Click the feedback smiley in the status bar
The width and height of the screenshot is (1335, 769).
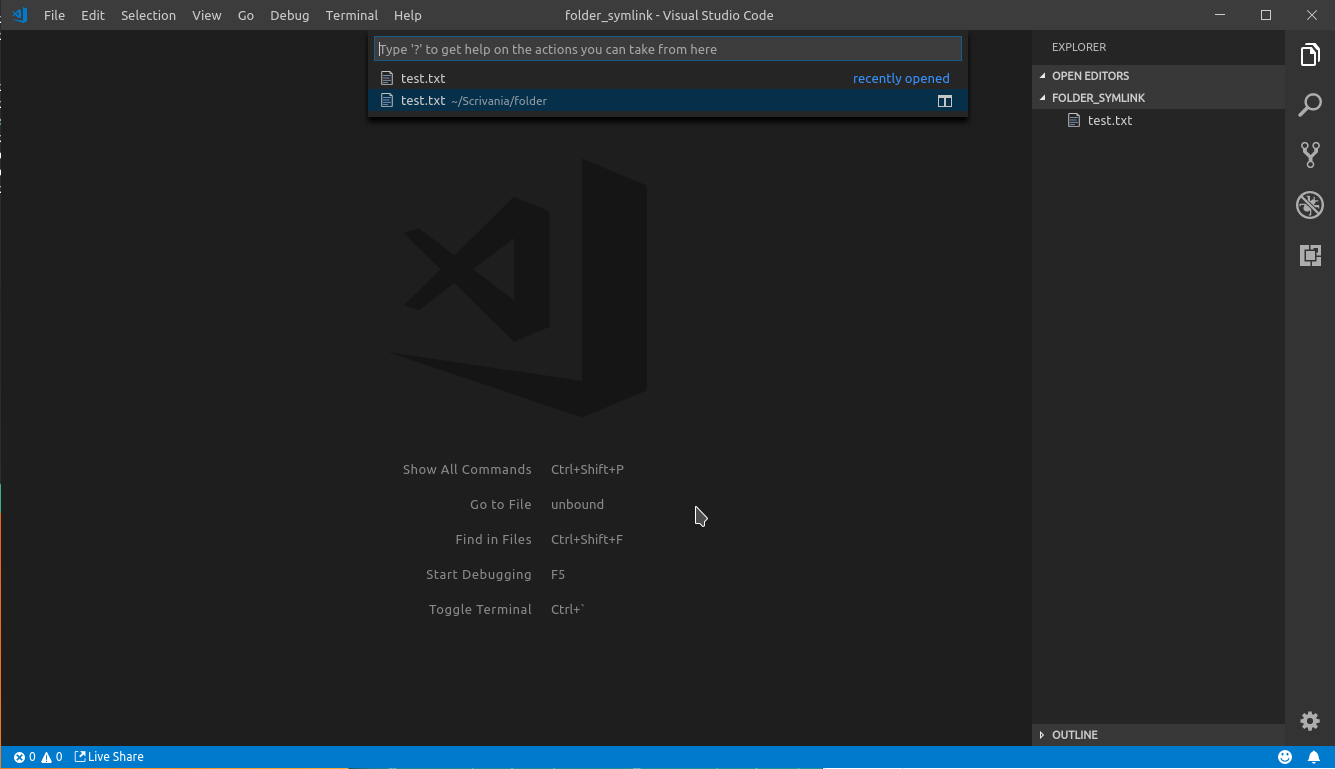(1285, 757)
